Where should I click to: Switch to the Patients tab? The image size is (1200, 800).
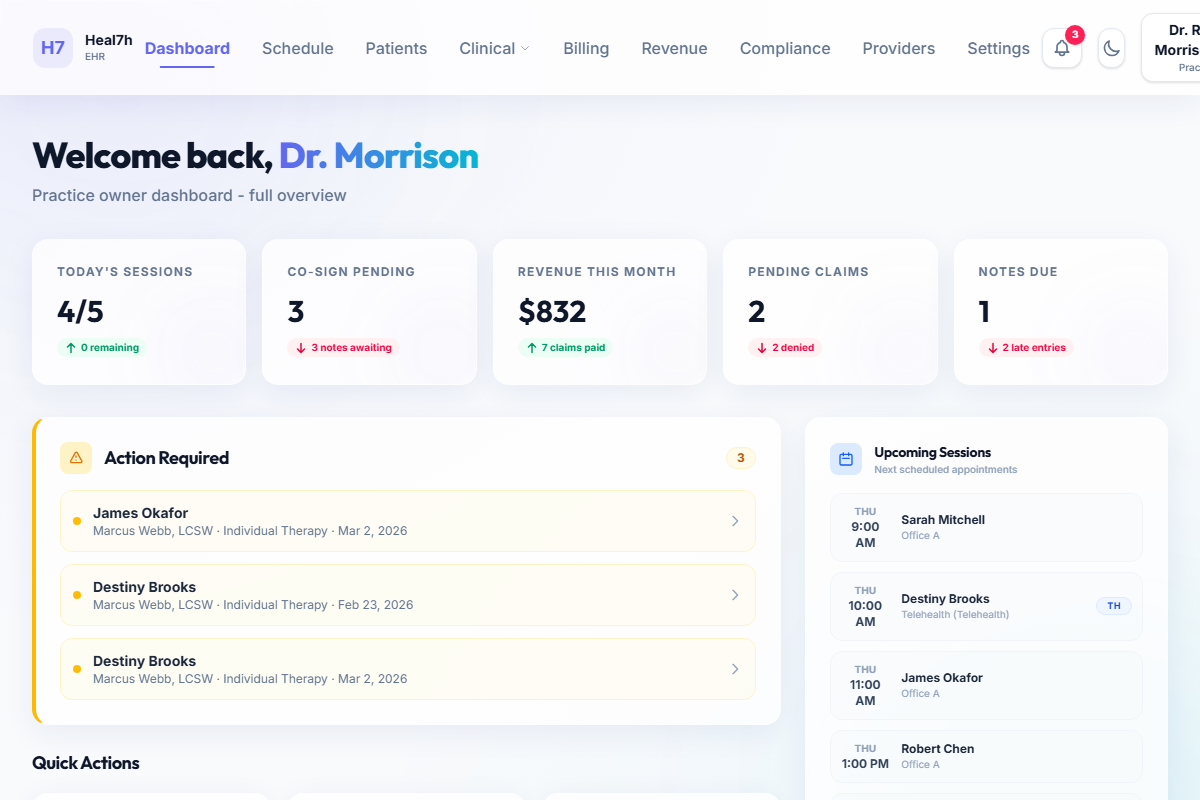click(x=396, y=48)
